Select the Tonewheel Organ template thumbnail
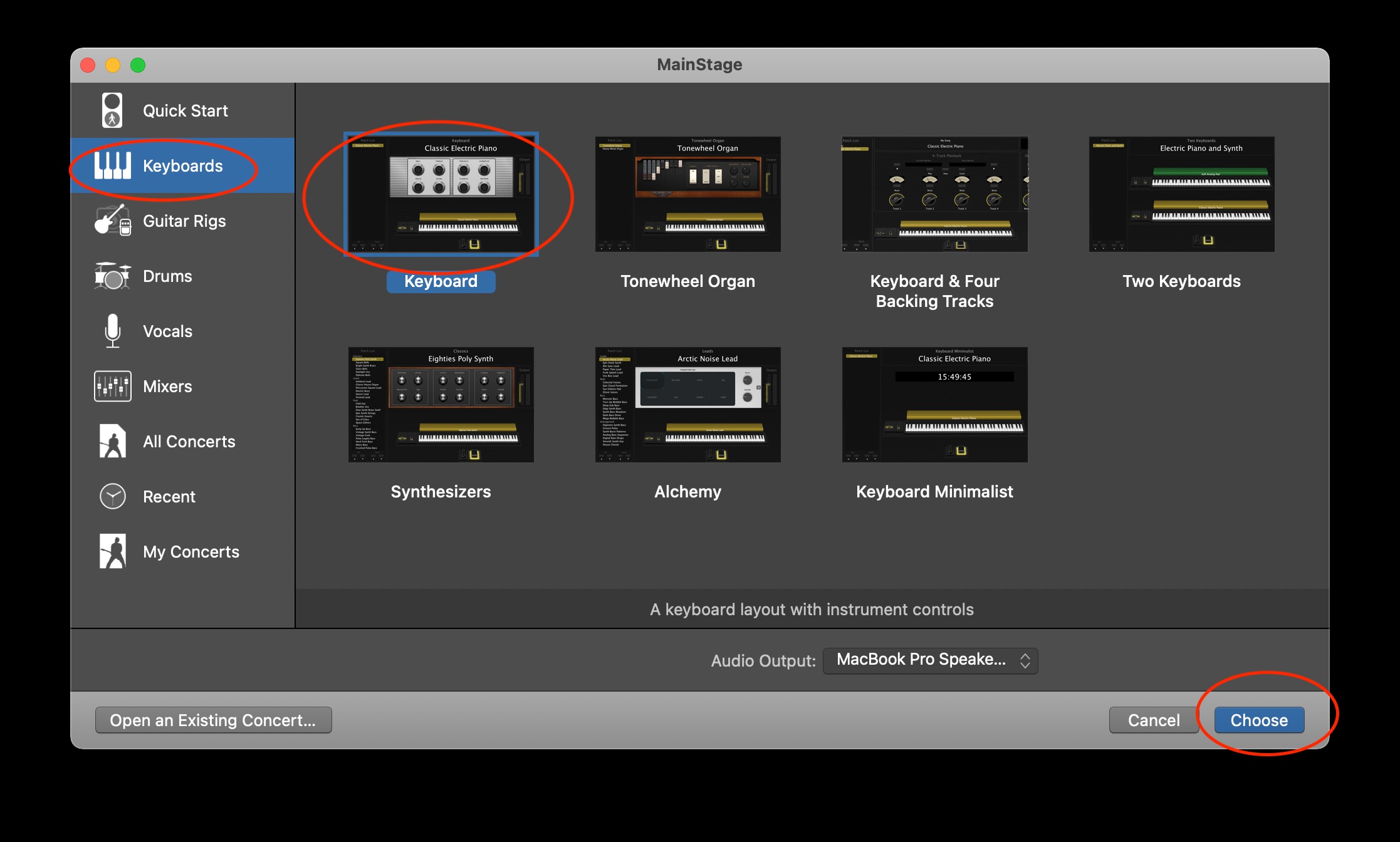 click(687, 194)
